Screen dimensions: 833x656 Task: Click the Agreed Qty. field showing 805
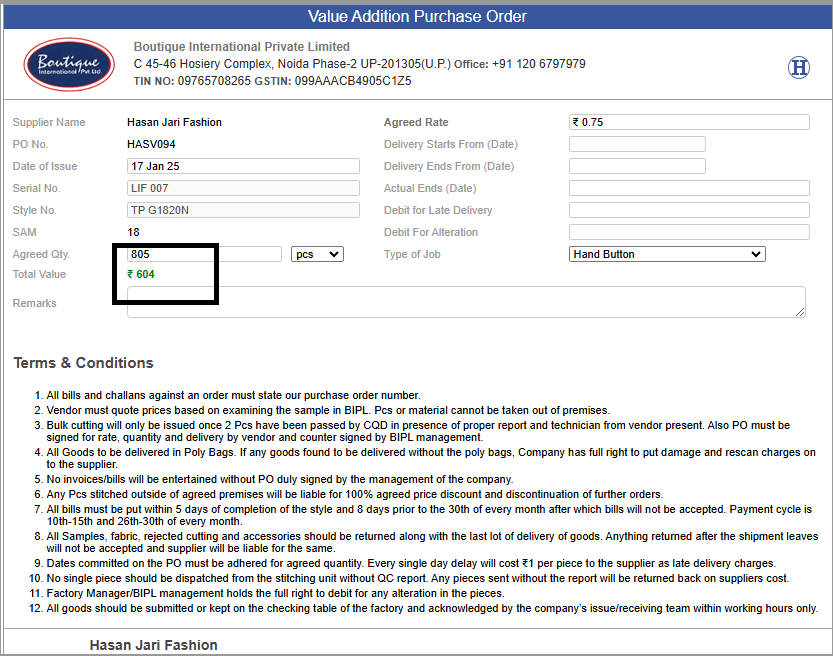tap(205, 254)
